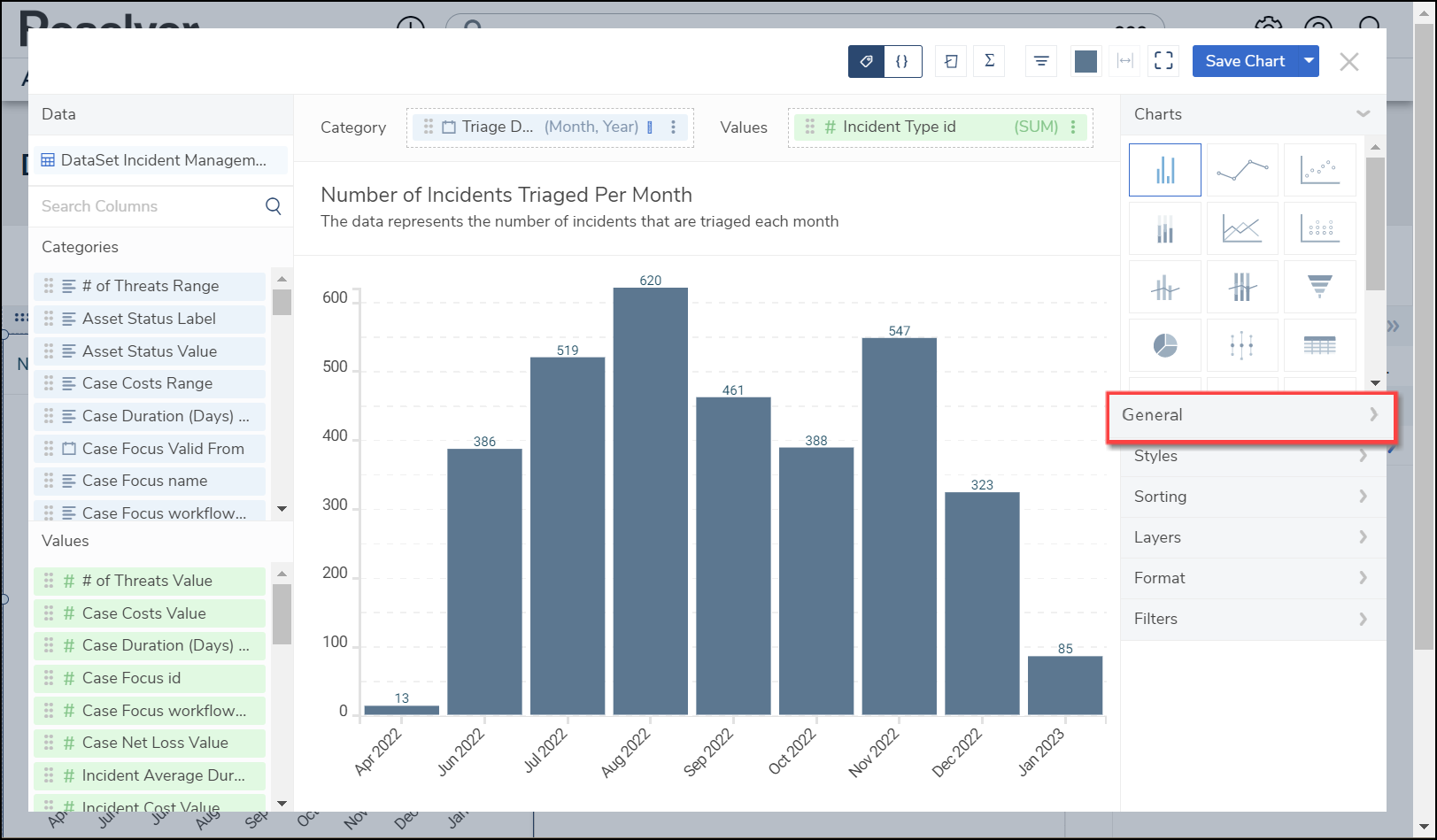Screen dimensions: 1437x840
Task: Click the Save Chart button
Action: point(1244,61)
